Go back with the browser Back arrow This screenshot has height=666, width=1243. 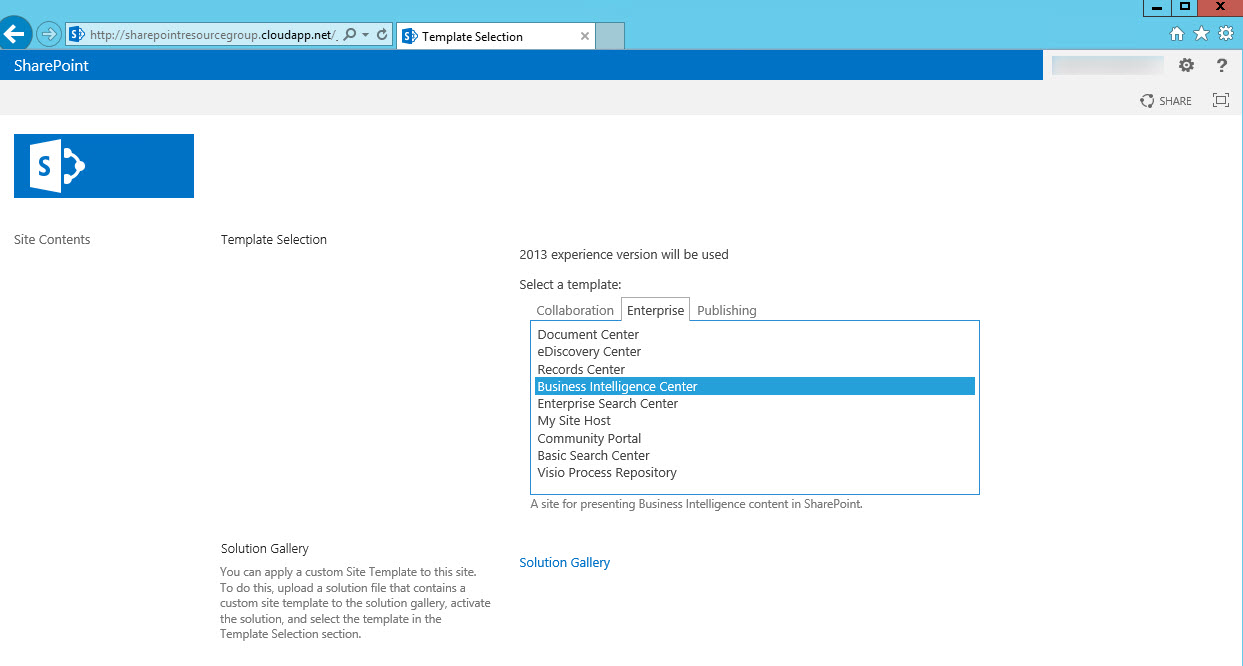[x=14, y=34]
